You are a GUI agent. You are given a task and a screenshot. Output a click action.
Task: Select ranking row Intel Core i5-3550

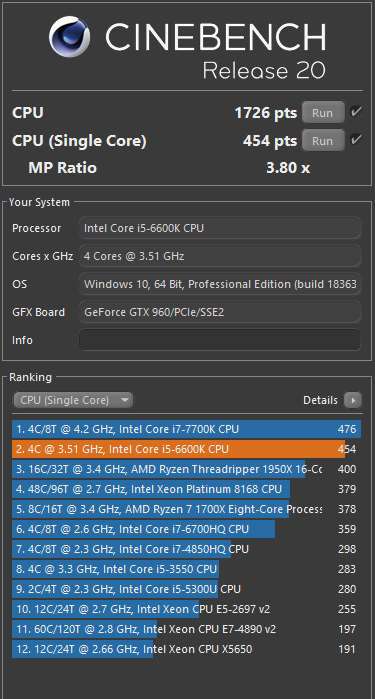[x=186, y=569]
